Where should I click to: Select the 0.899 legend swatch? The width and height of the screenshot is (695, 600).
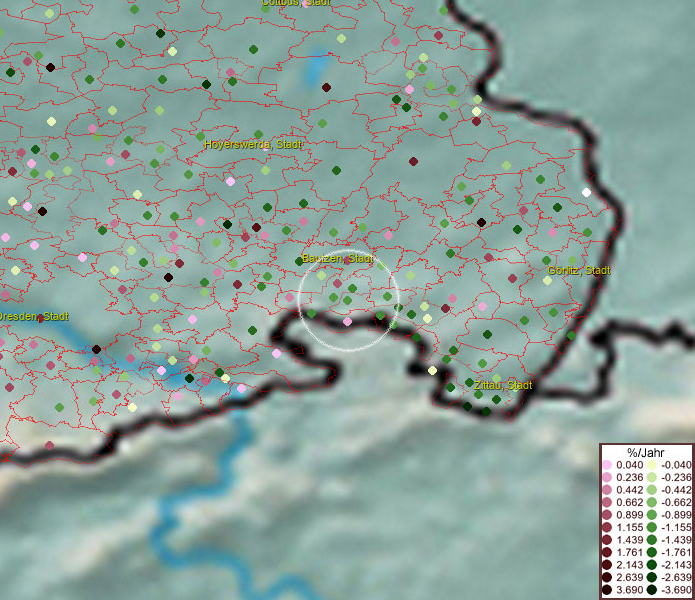click(x=609, y=515)
